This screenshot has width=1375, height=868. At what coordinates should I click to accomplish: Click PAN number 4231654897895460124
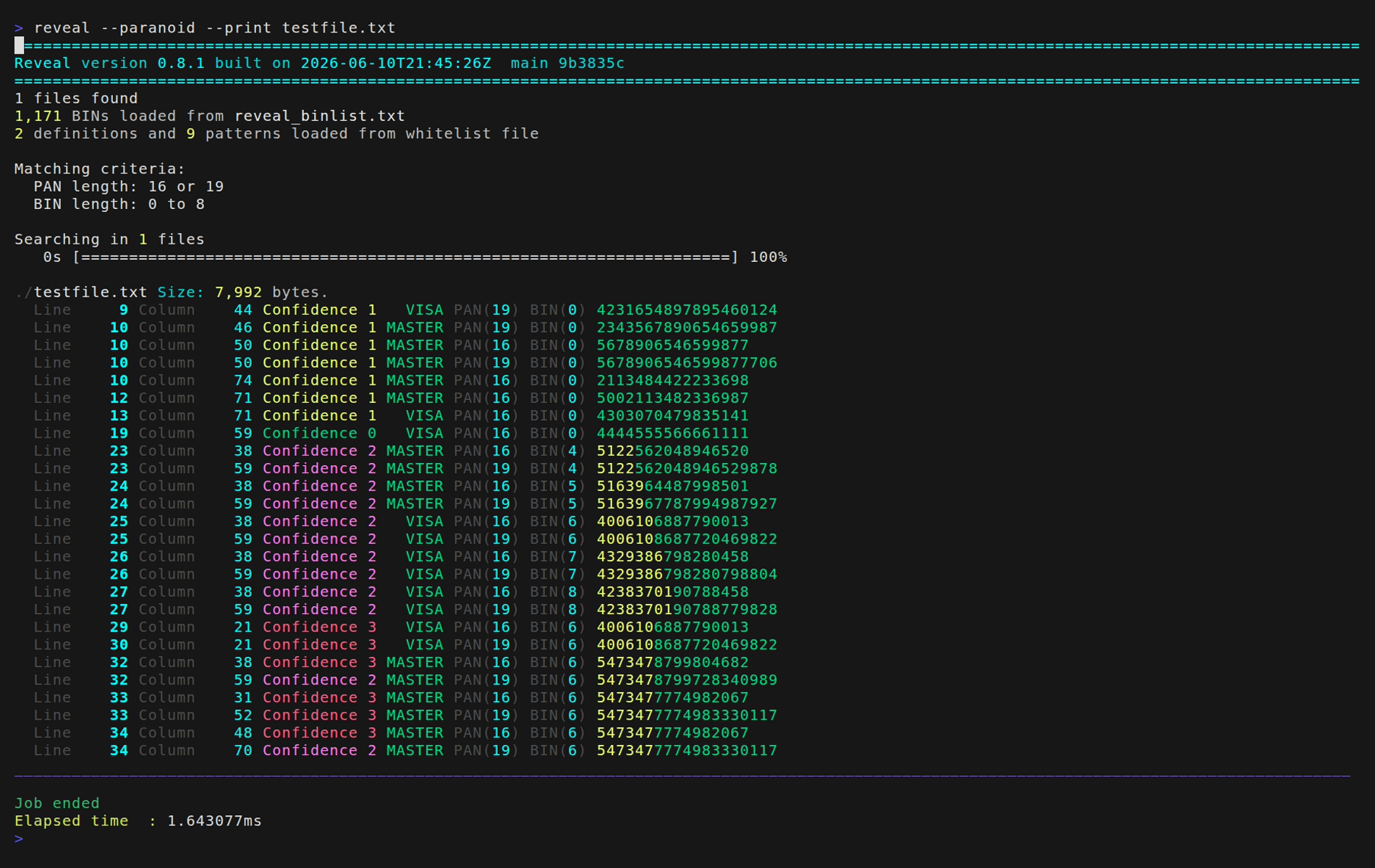click(687, 310)
